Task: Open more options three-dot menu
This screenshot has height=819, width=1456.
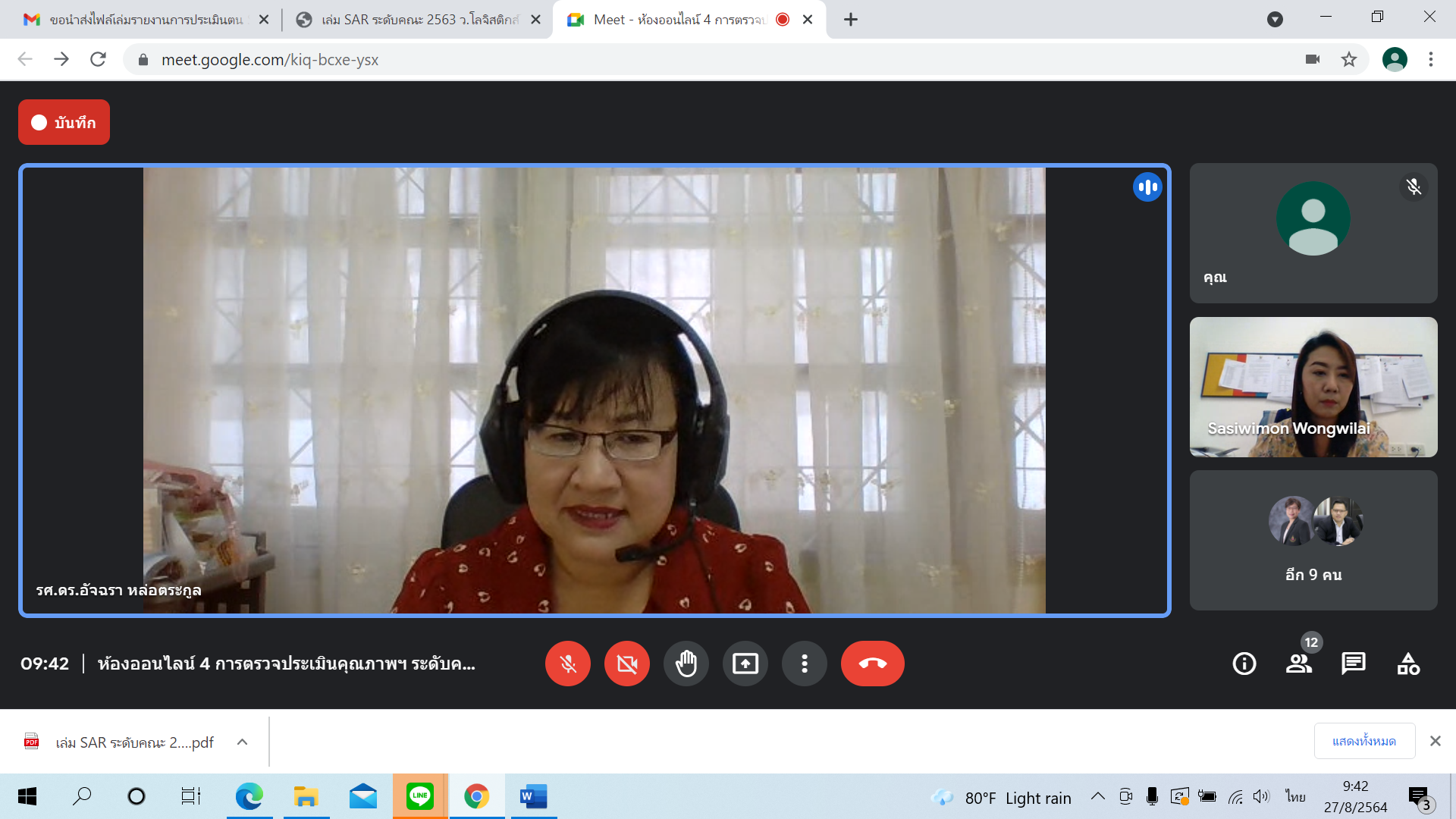Action: click(x=804, y=664)
